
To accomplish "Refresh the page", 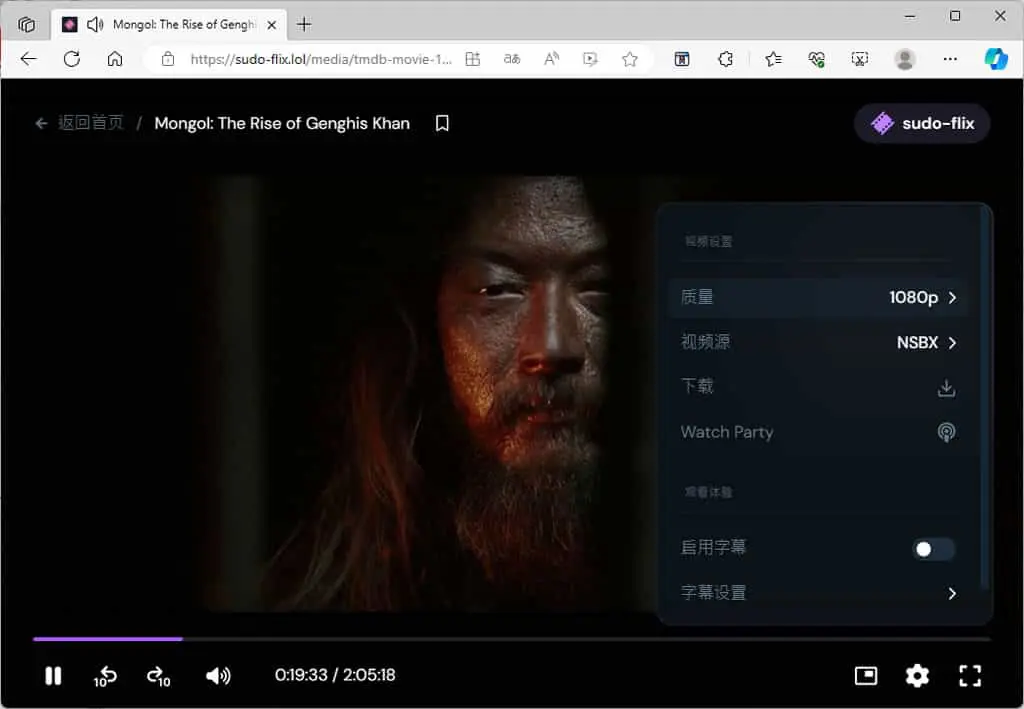I will (x=72, y=59).
